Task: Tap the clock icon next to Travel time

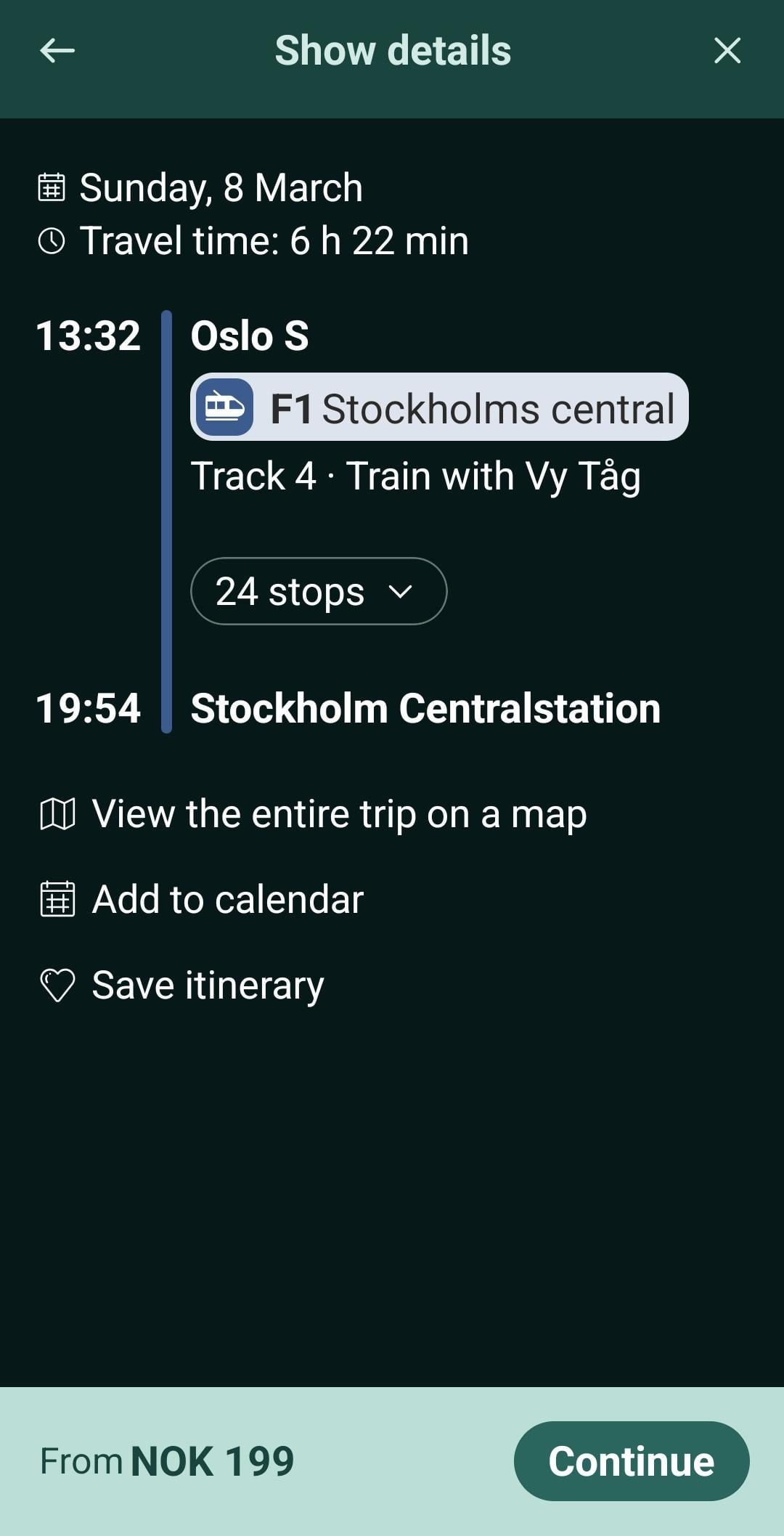Action: 52,241
